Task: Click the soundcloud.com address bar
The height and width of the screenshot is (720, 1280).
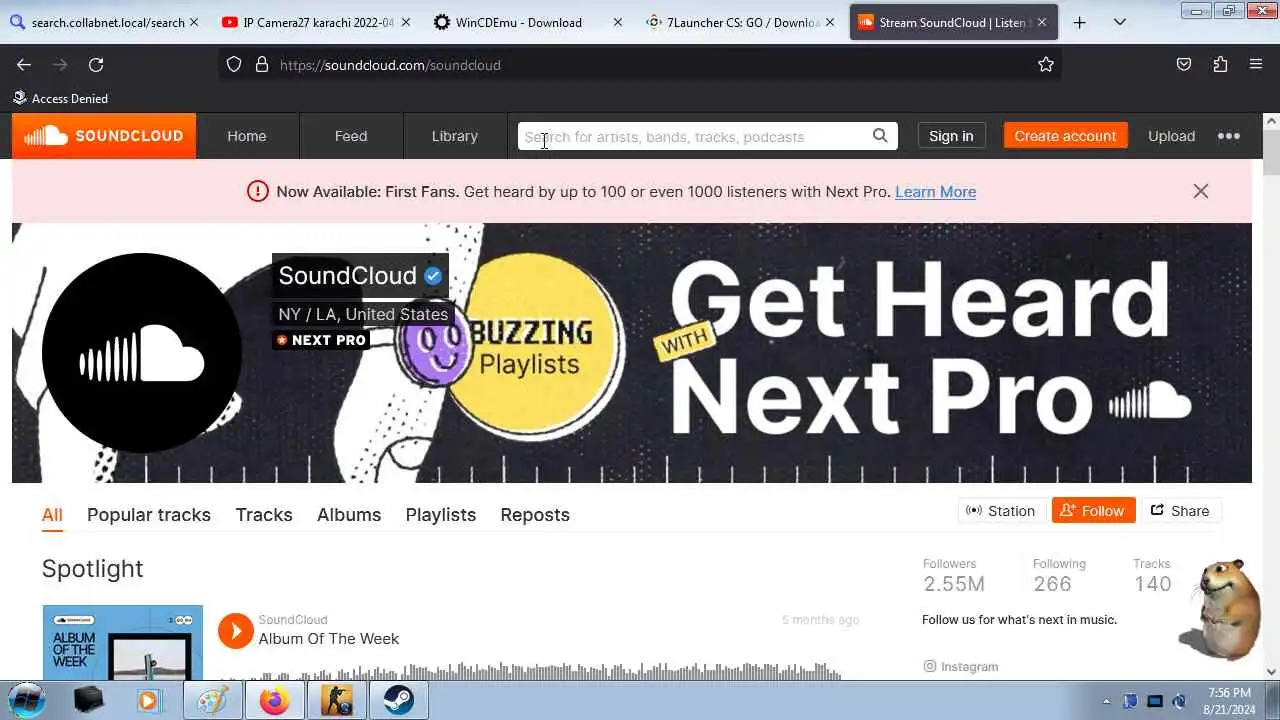Action: point(640,65)
